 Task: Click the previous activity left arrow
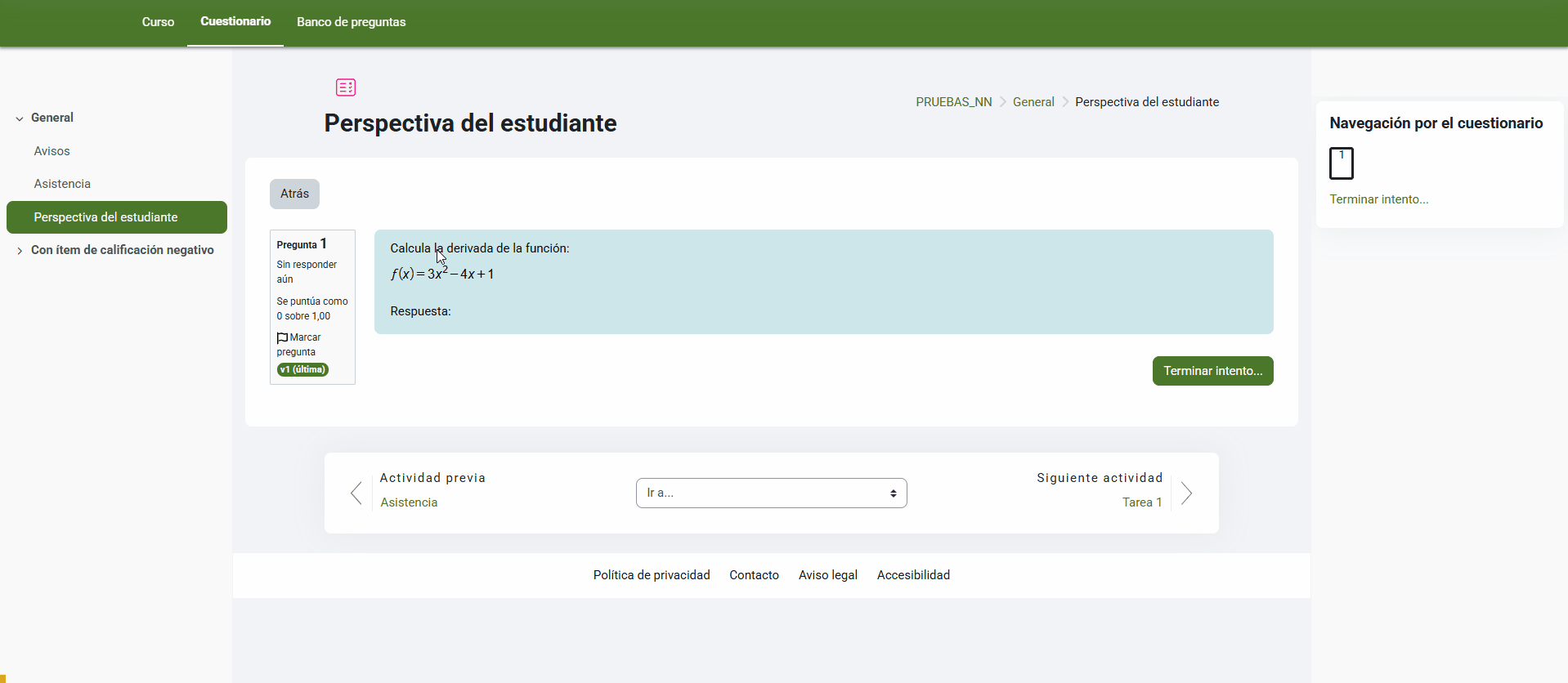pos(356,493)
